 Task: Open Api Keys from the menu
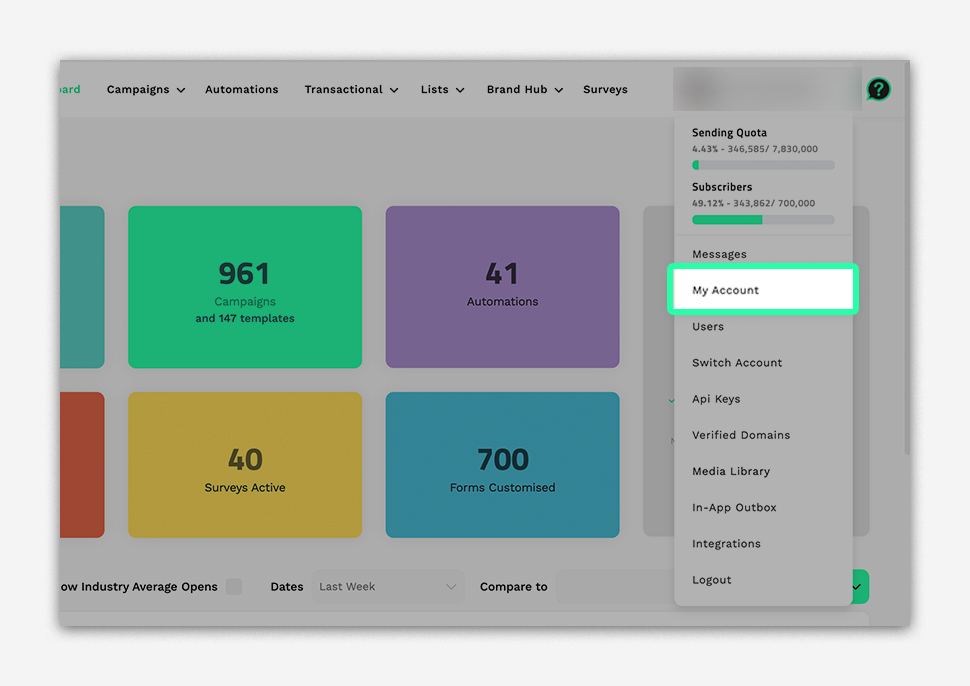coord(716,399)
